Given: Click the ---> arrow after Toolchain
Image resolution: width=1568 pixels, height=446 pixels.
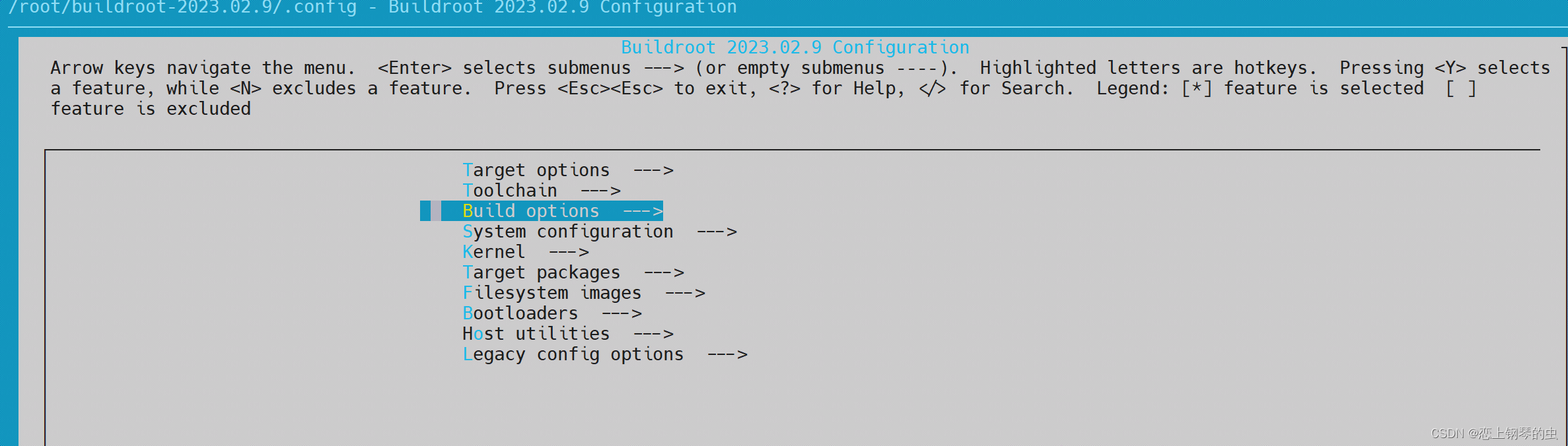Looking at the screenshot, I should point(602,190).
